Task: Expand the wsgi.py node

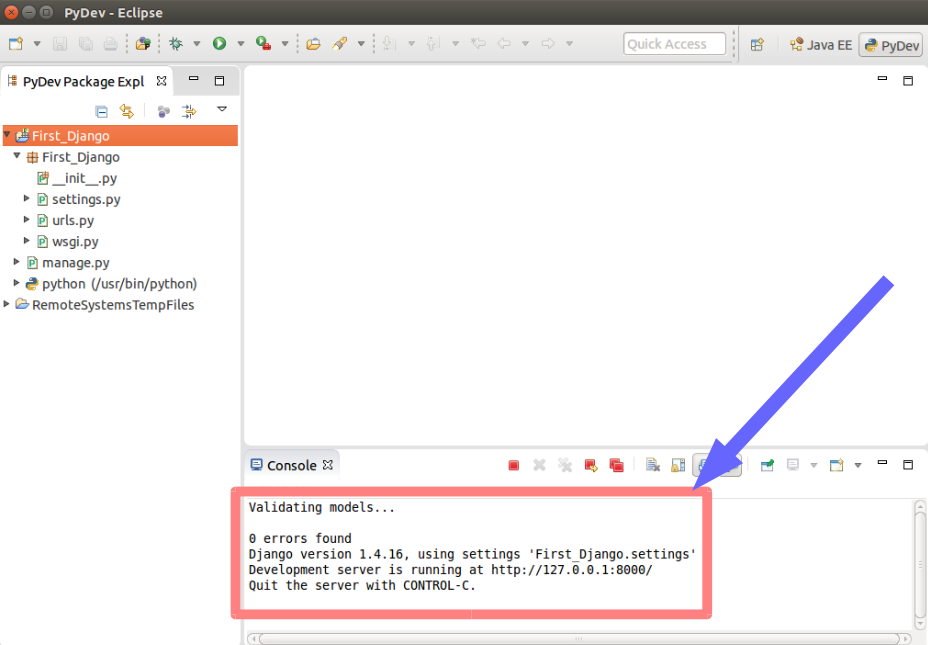Action: (27, 241)
